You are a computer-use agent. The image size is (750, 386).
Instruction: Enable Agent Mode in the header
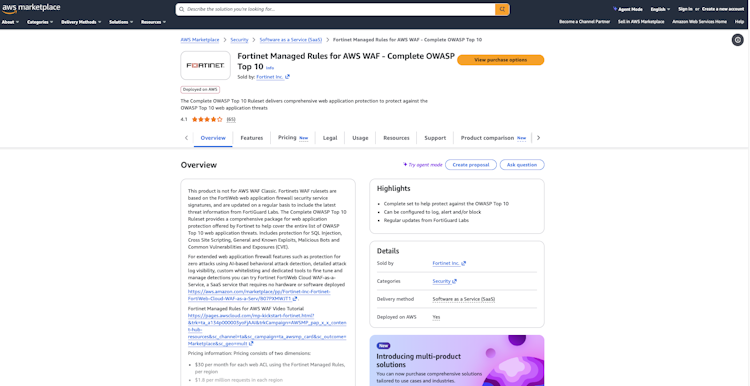(x=627, y=9)
